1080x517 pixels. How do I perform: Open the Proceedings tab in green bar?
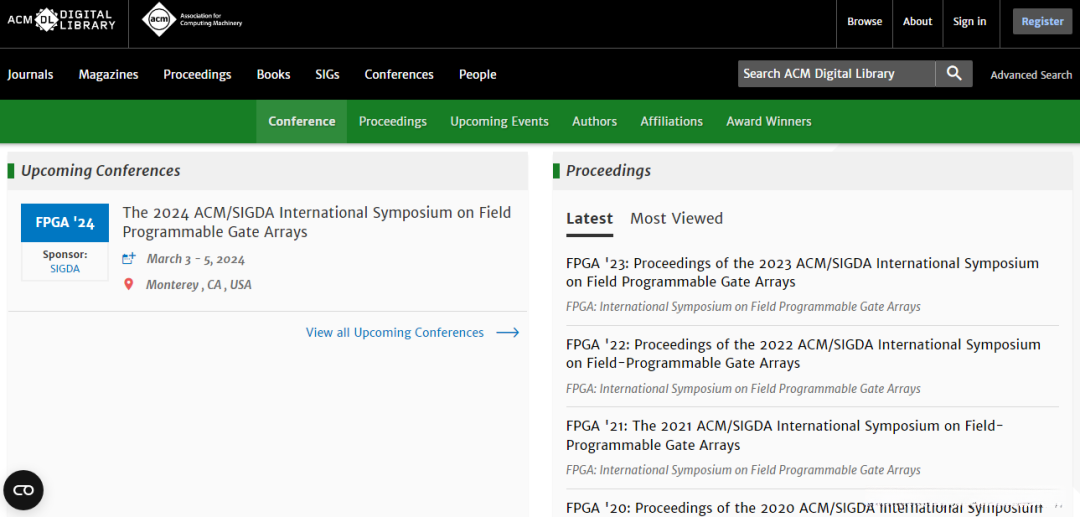(392, 121)
